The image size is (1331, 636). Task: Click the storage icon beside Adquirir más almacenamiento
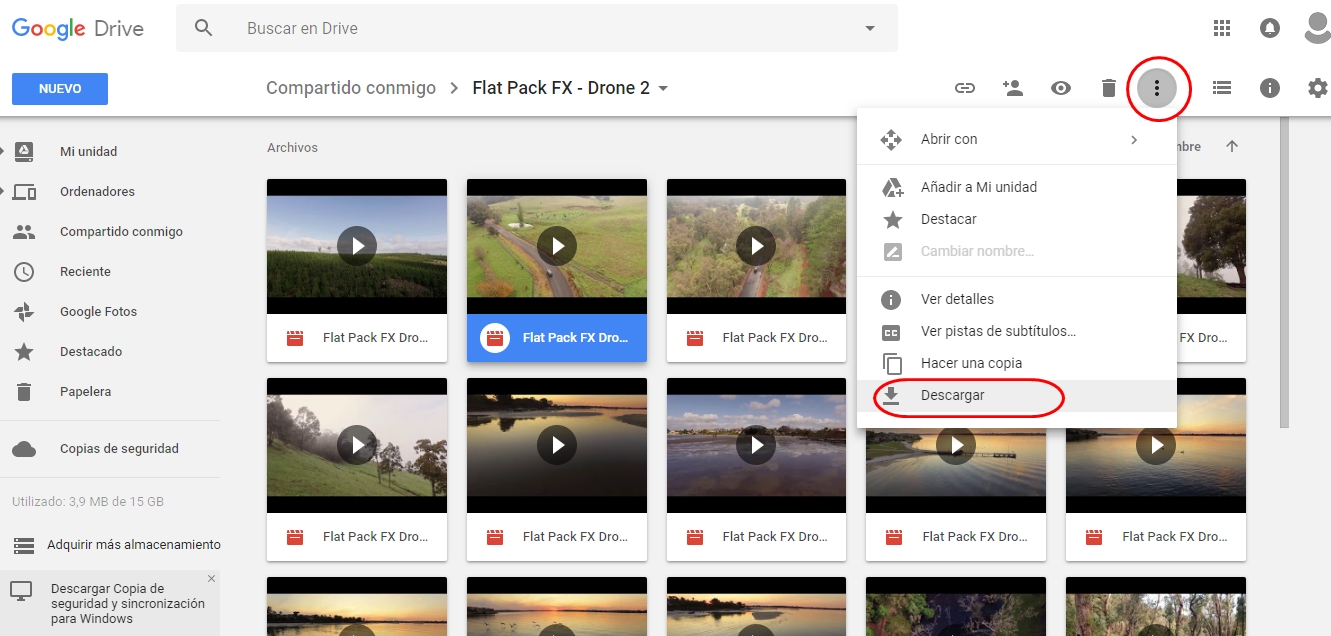24,545
